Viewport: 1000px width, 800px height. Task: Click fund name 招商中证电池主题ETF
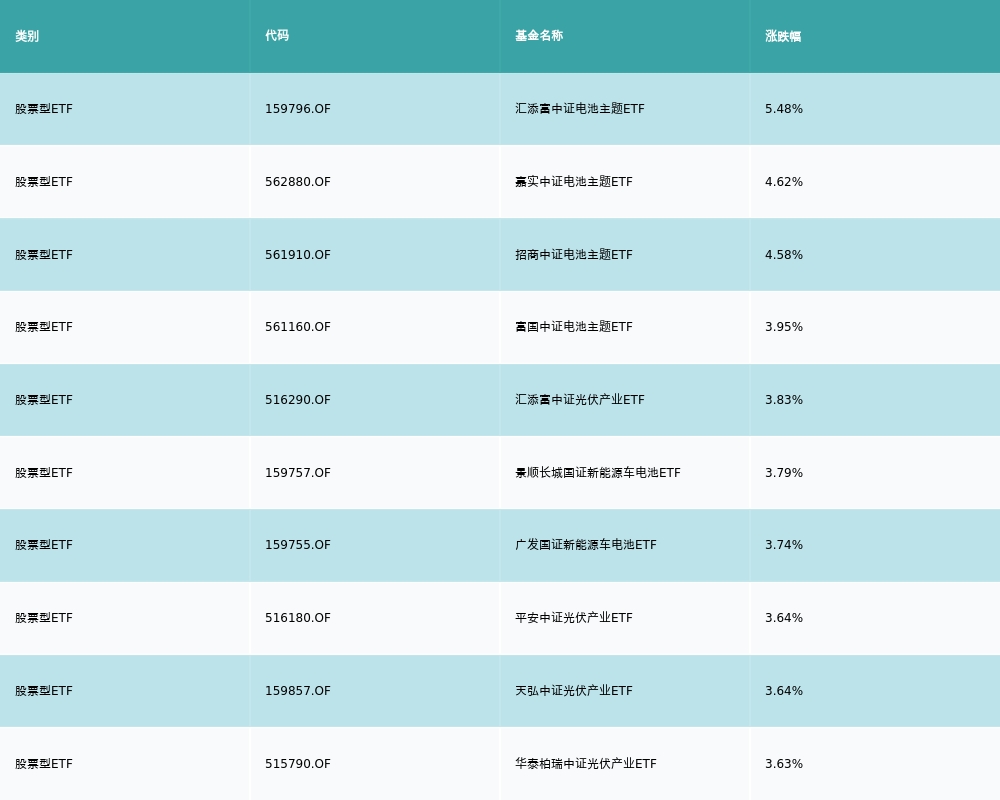[x=574, y=255]
